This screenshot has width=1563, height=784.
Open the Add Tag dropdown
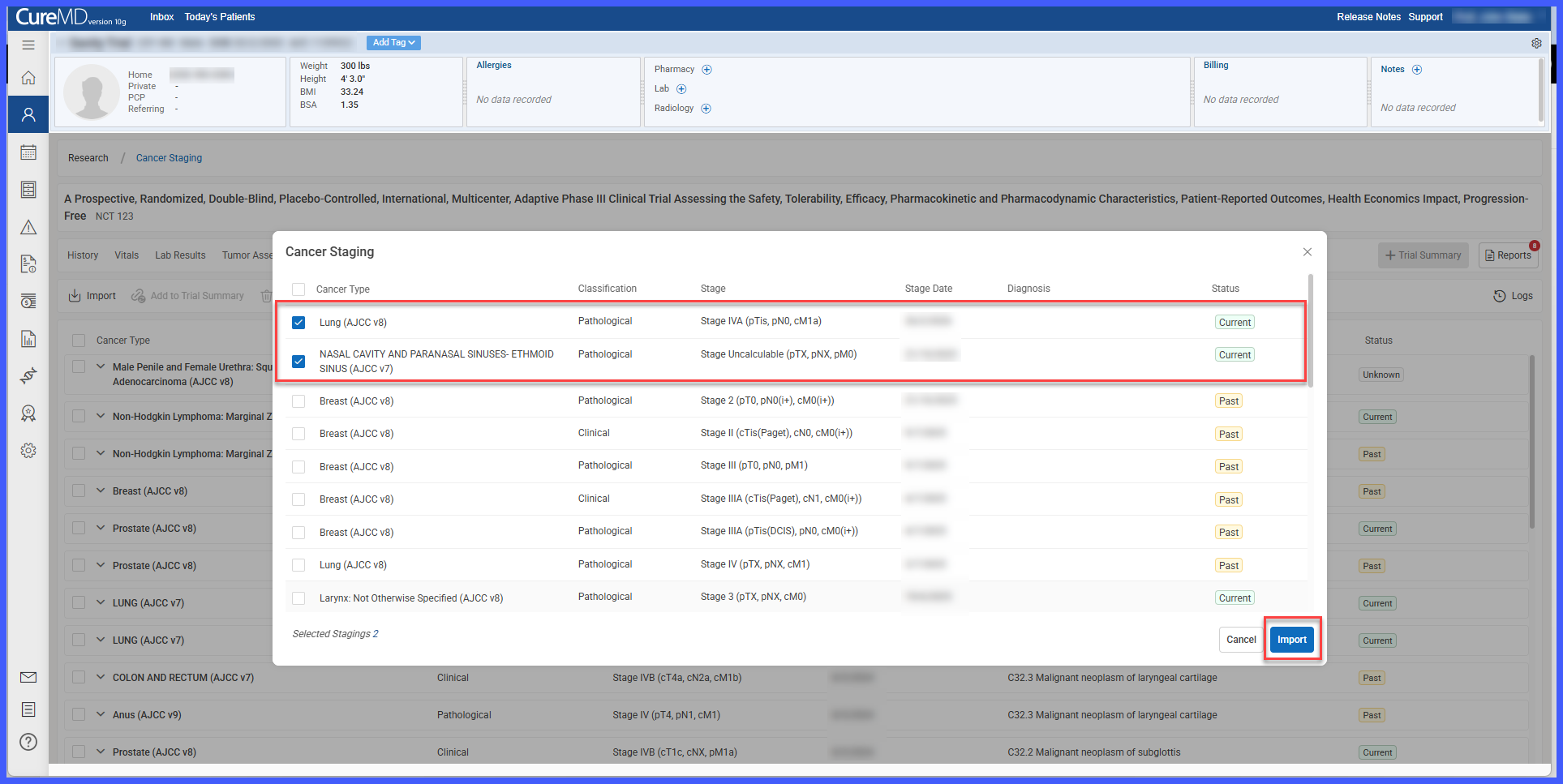pyautogui.click(x=393, y=43)
